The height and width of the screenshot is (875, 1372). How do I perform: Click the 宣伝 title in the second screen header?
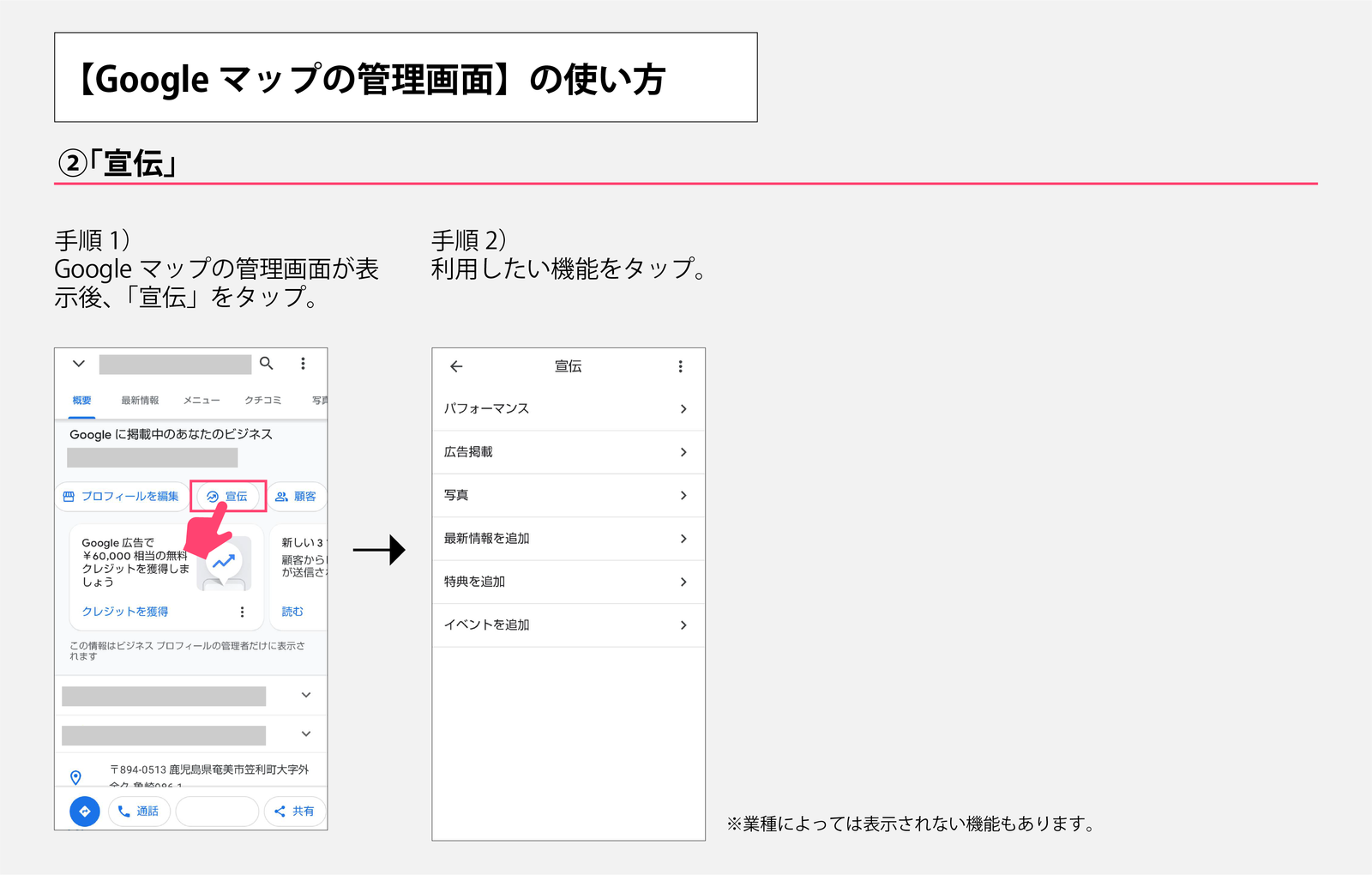click(569, 366)
